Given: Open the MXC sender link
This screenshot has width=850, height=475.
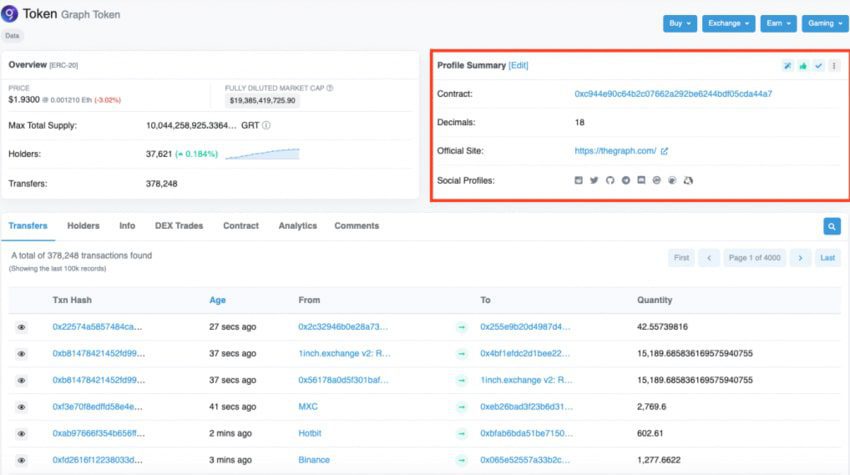Looking at the screenshot, I should [308, 407].
